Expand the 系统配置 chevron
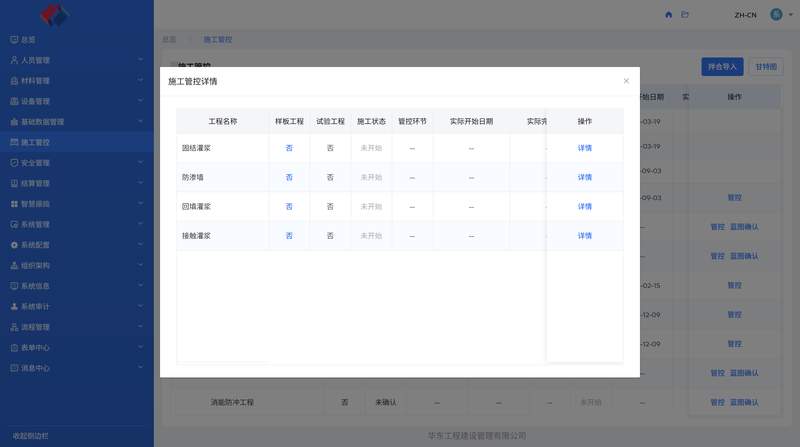This screenshot has width=800, height=447. [140, 244]
